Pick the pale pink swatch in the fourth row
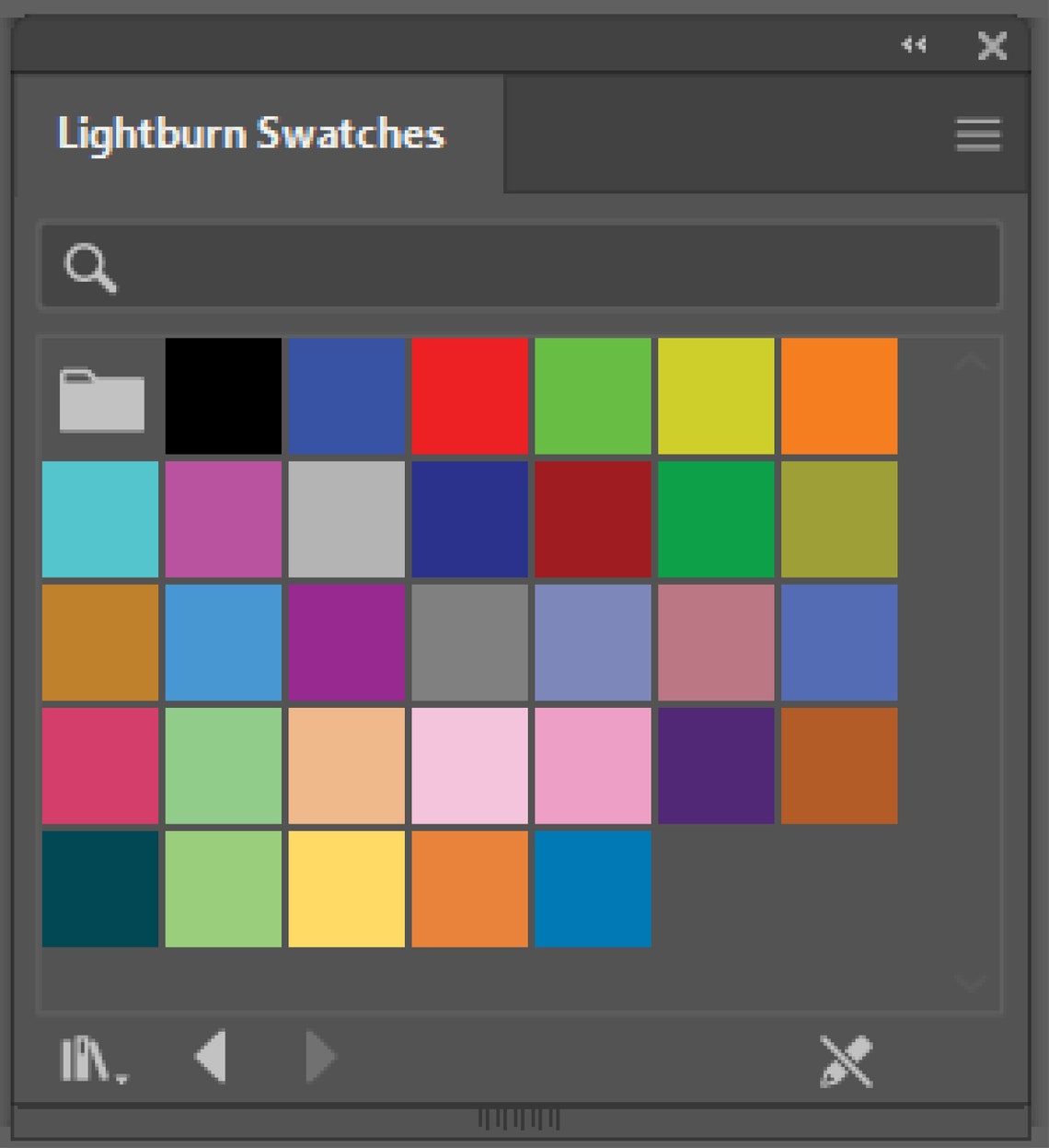Screen dimensions: 1049x1148 click(x=470, y=766)
